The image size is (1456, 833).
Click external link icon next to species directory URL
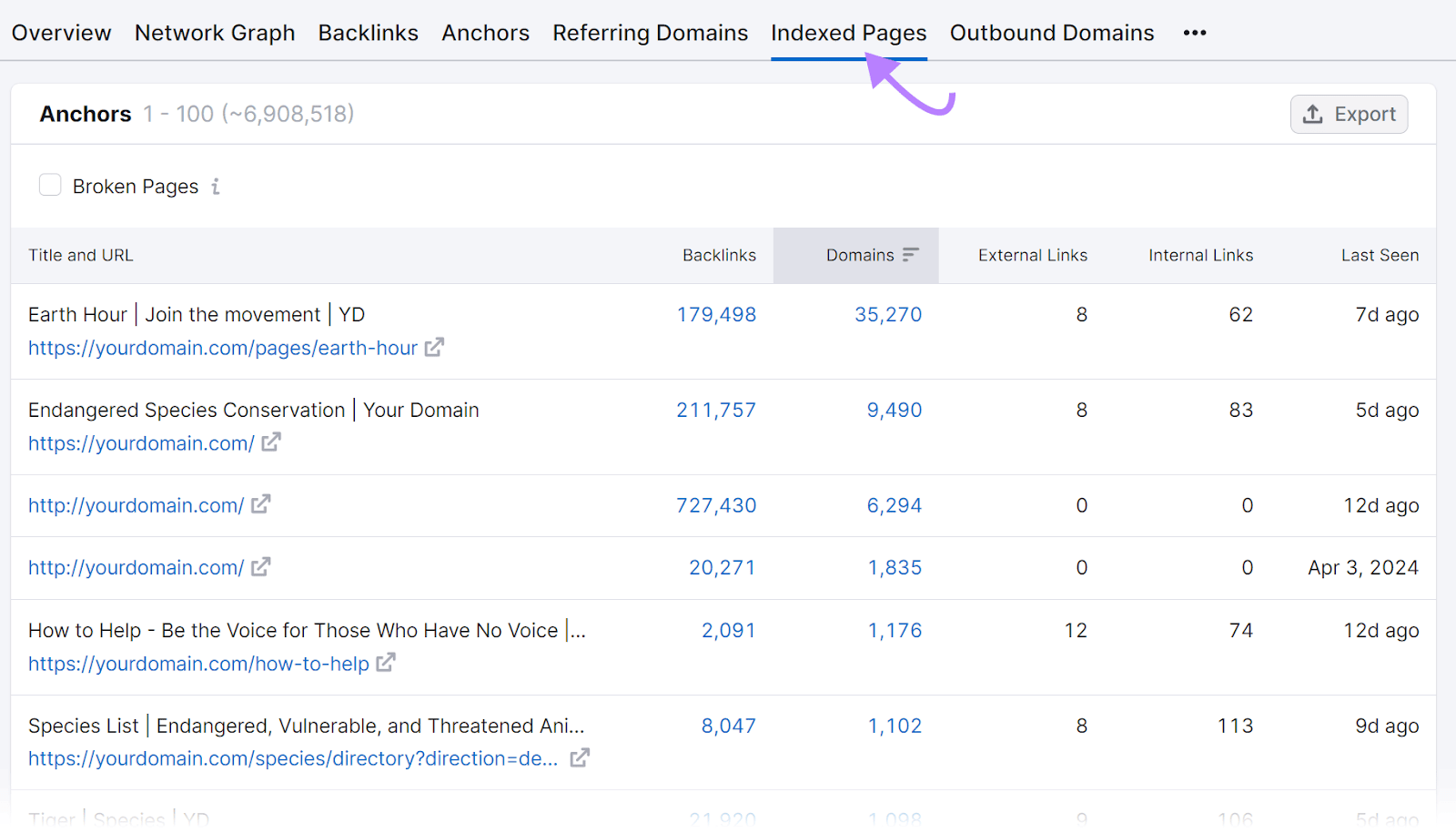pyautogui.click(x=580, y=757)
